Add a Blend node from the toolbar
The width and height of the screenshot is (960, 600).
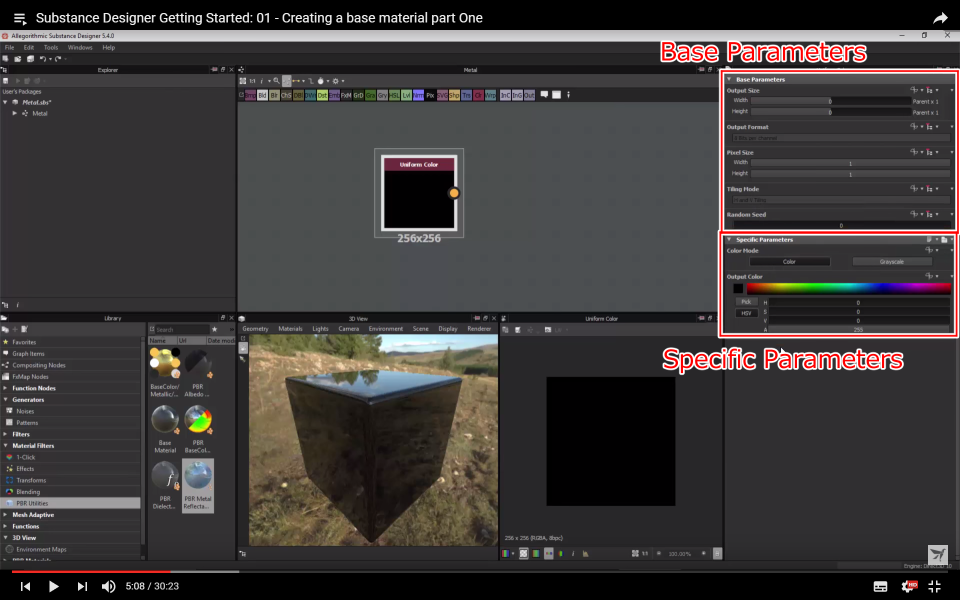(x=262, y=96)
